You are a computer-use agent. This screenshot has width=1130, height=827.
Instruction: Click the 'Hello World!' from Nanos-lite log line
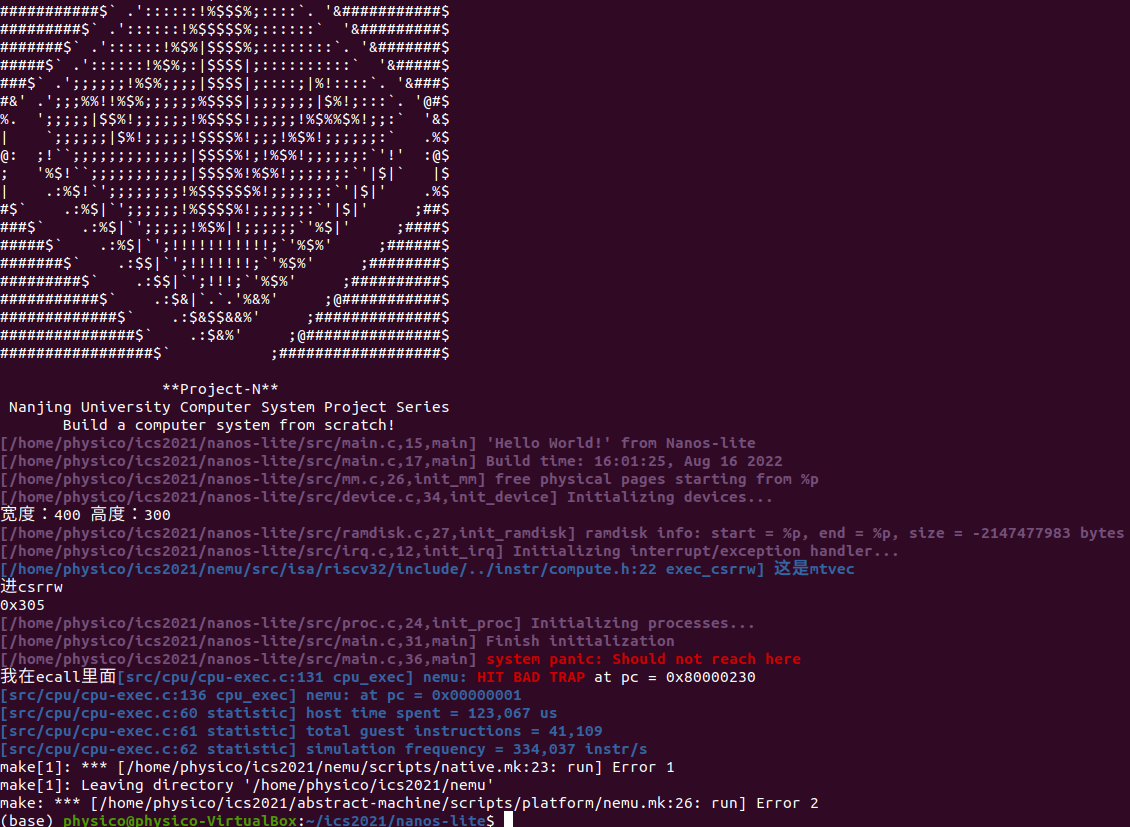378,443
